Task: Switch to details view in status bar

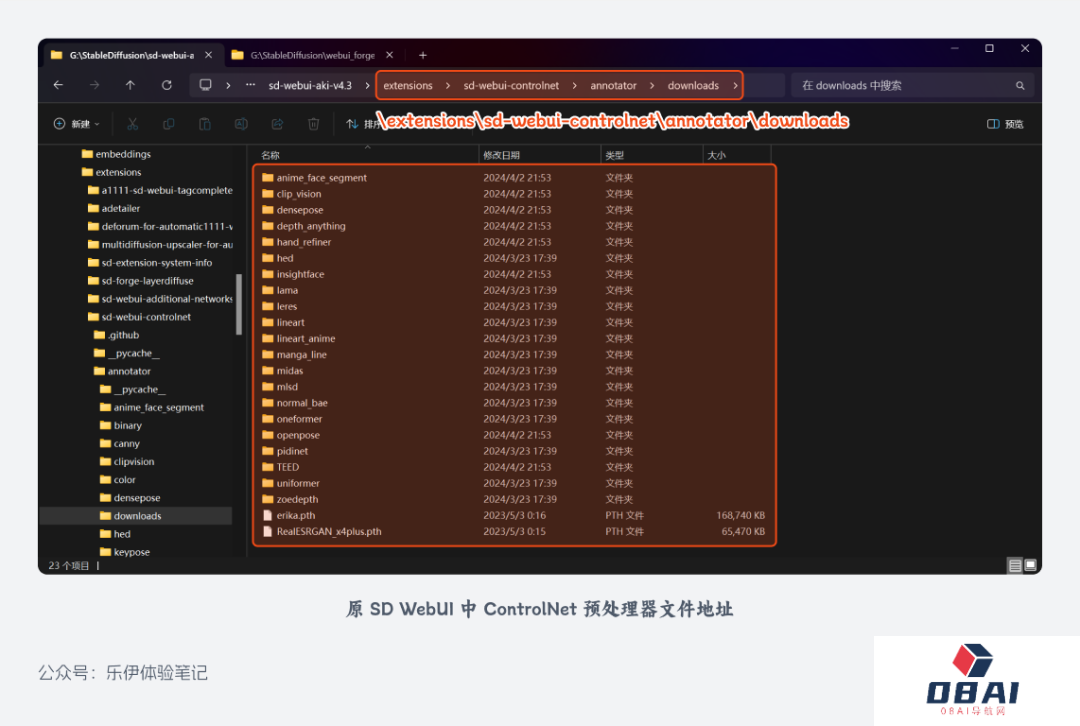Action: pos(1015,566)
